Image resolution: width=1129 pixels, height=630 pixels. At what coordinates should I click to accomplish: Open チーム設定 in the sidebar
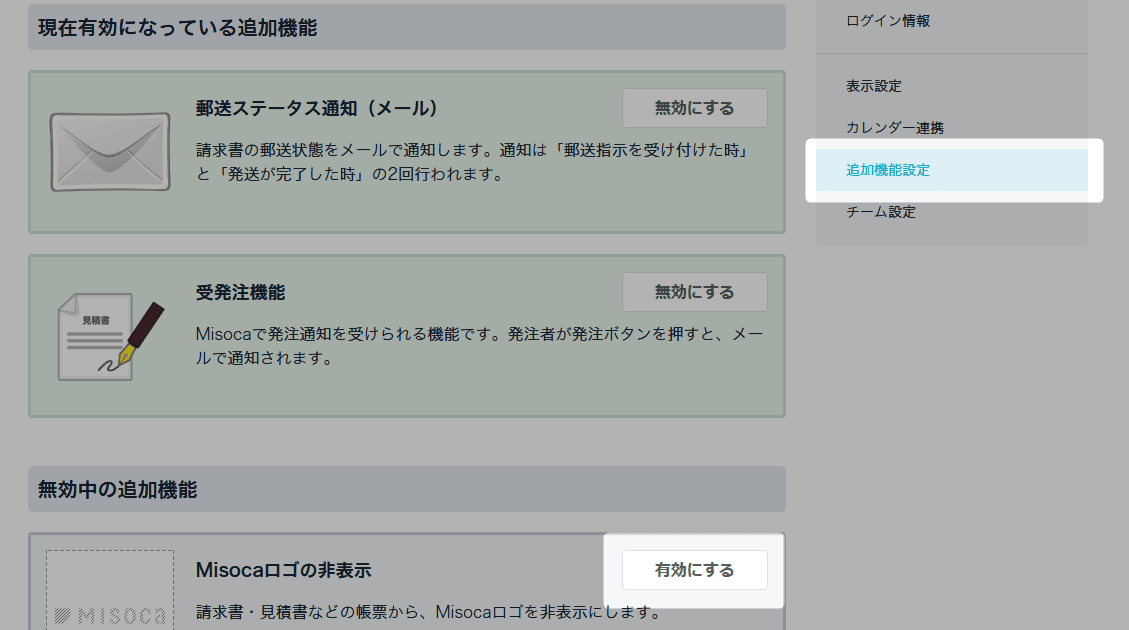pyautogui.click(x=881, y=212)
